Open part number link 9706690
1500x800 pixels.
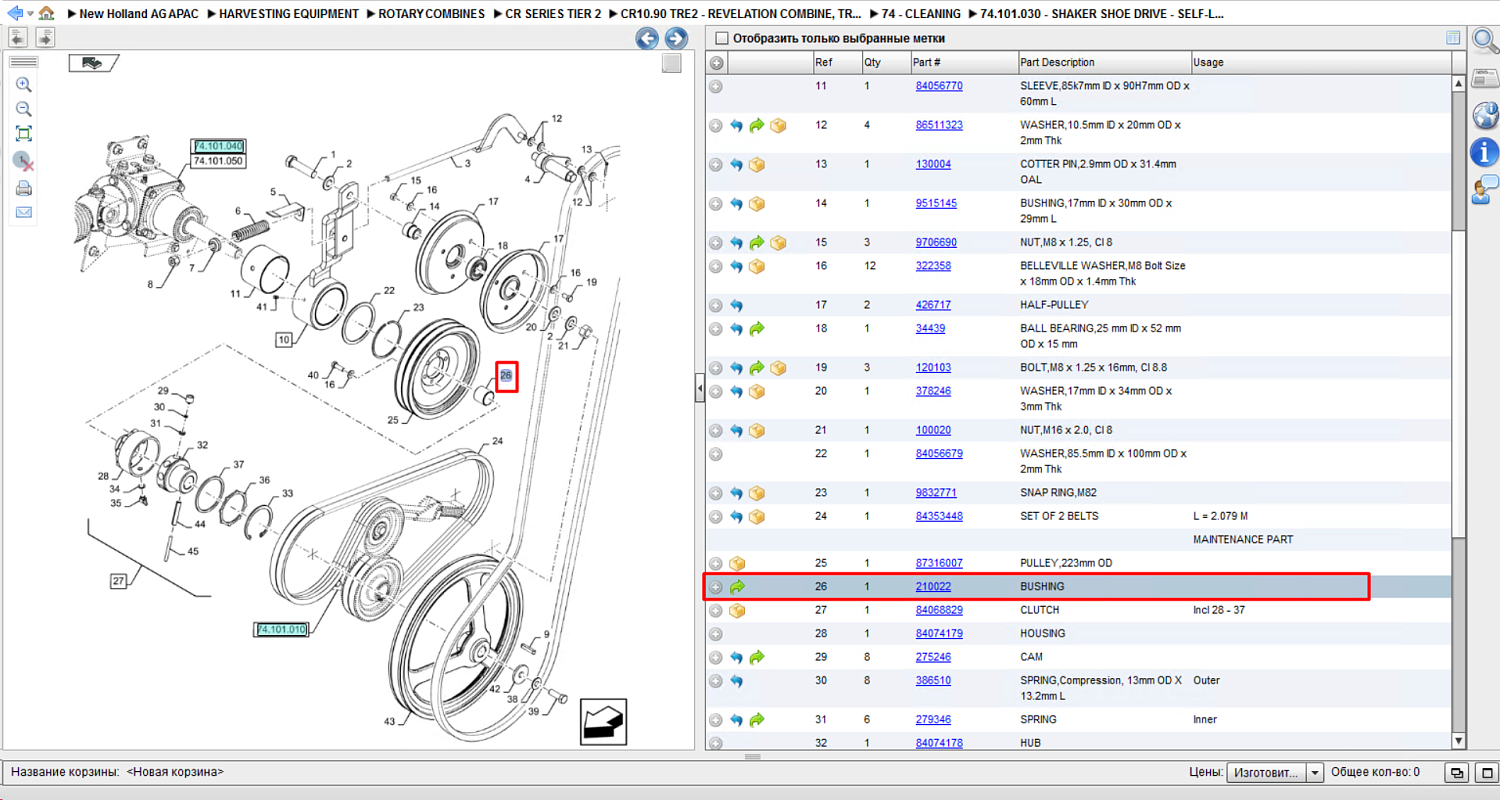[936, 242]
